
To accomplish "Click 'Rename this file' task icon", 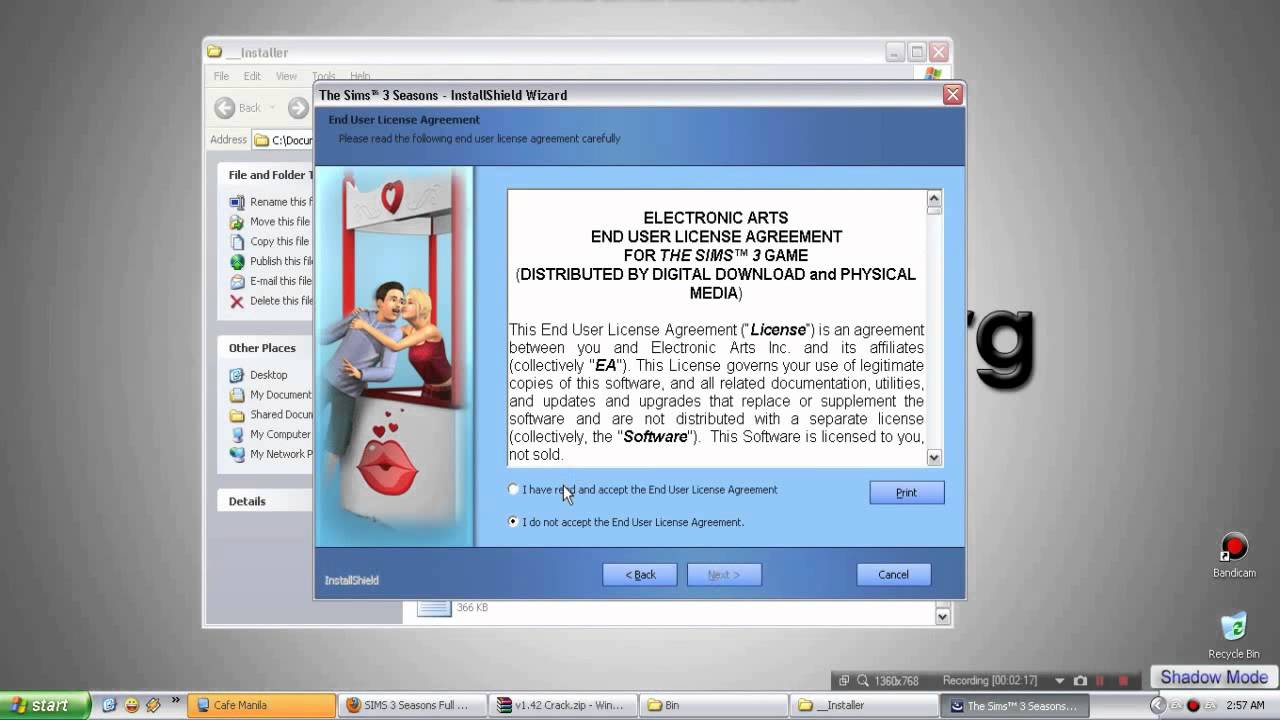I will click(x=237, y=202).
